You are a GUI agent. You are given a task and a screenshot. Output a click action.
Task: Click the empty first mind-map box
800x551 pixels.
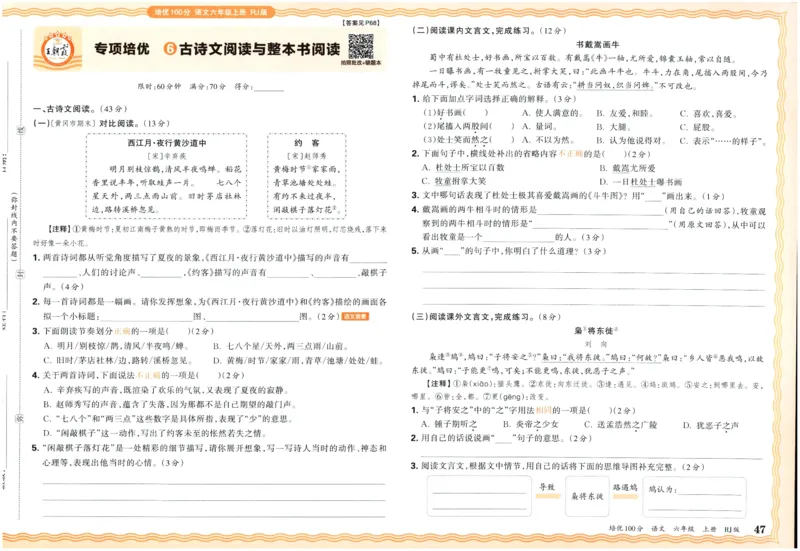coord(479,496)
